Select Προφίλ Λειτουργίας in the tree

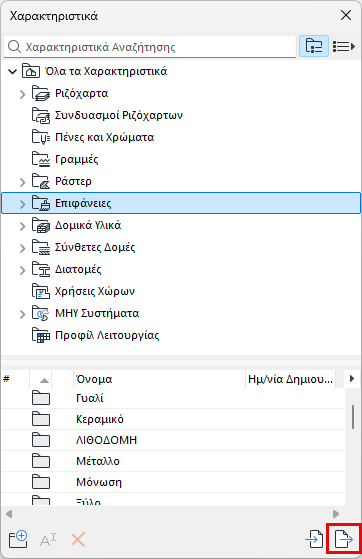coord(107,335)
